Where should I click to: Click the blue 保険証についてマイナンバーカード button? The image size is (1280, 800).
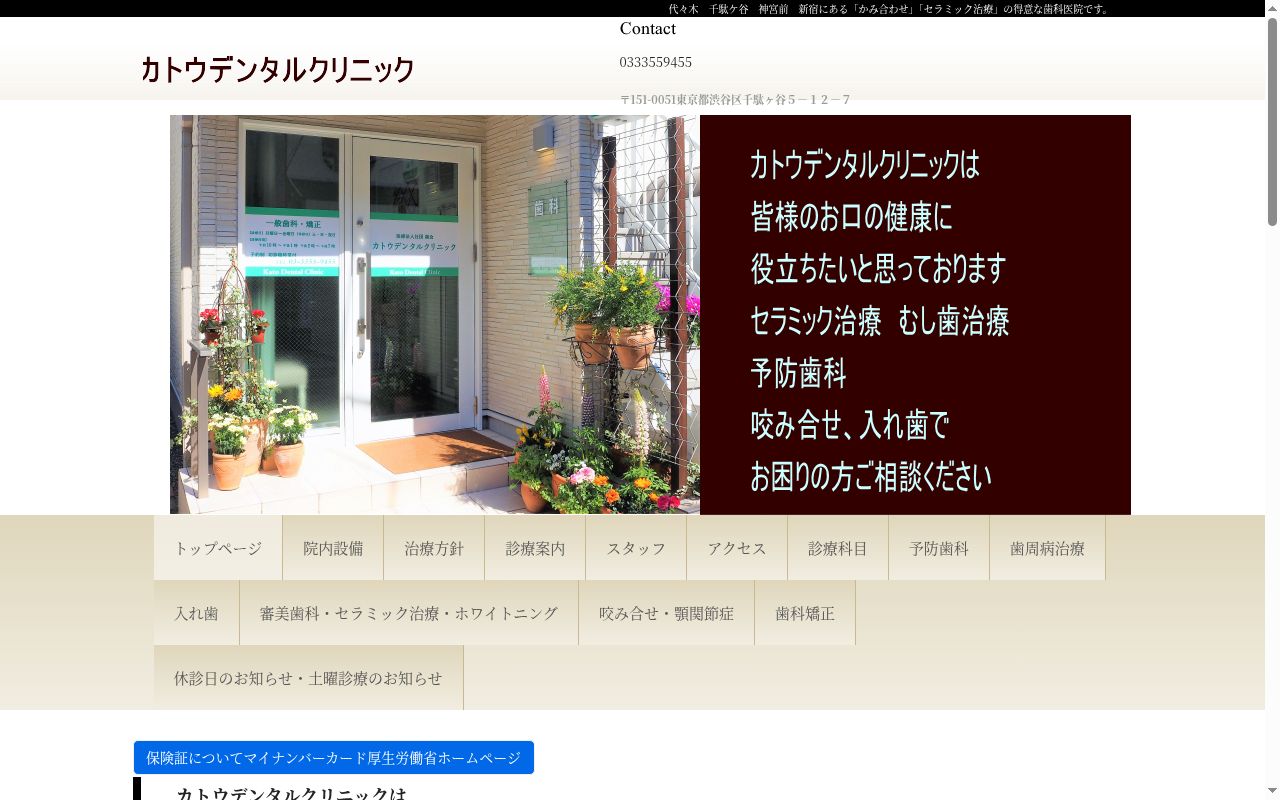(x=334, y=758)
